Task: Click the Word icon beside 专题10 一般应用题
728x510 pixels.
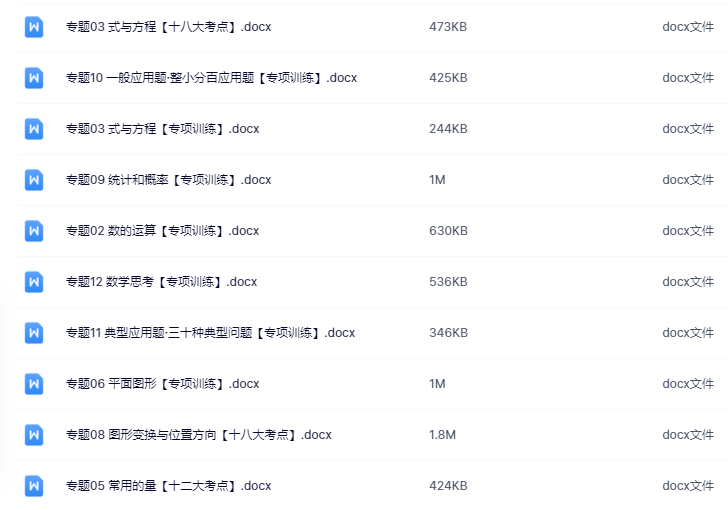Action: click(34, 78)
